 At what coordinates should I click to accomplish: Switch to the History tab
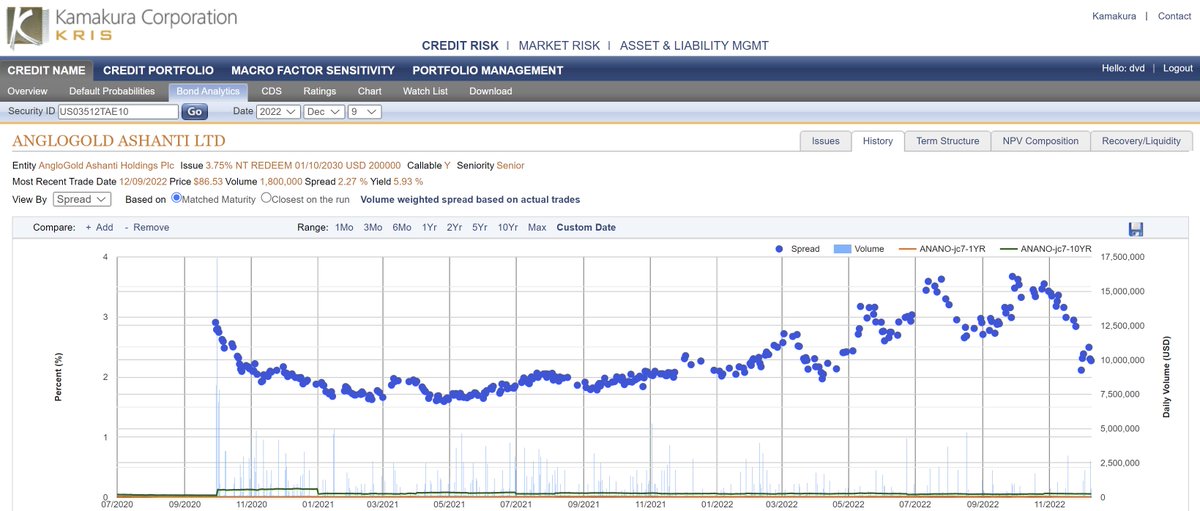coord(877,141)
